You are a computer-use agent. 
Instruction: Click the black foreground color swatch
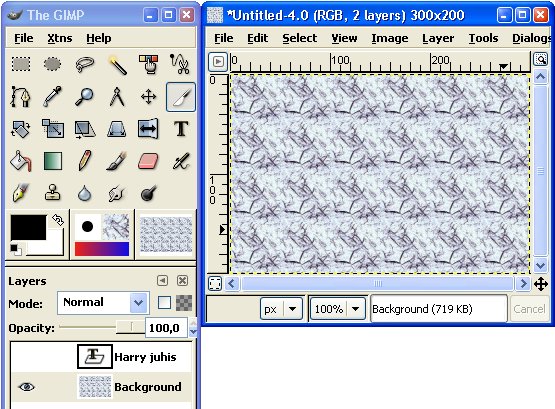pos(28,227)
